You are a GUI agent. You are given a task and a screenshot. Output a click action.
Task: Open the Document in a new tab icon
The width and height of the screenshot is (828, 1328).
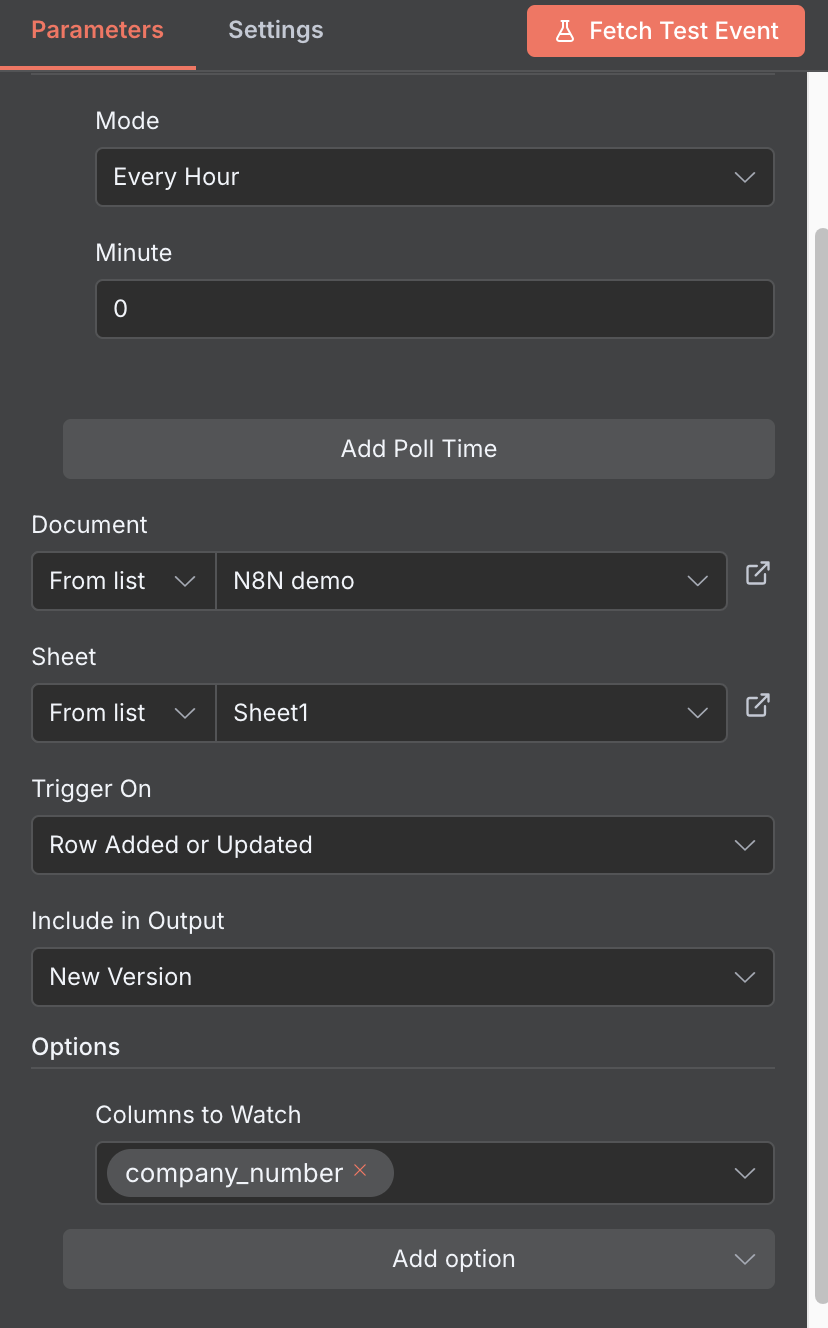click(757, 574)
